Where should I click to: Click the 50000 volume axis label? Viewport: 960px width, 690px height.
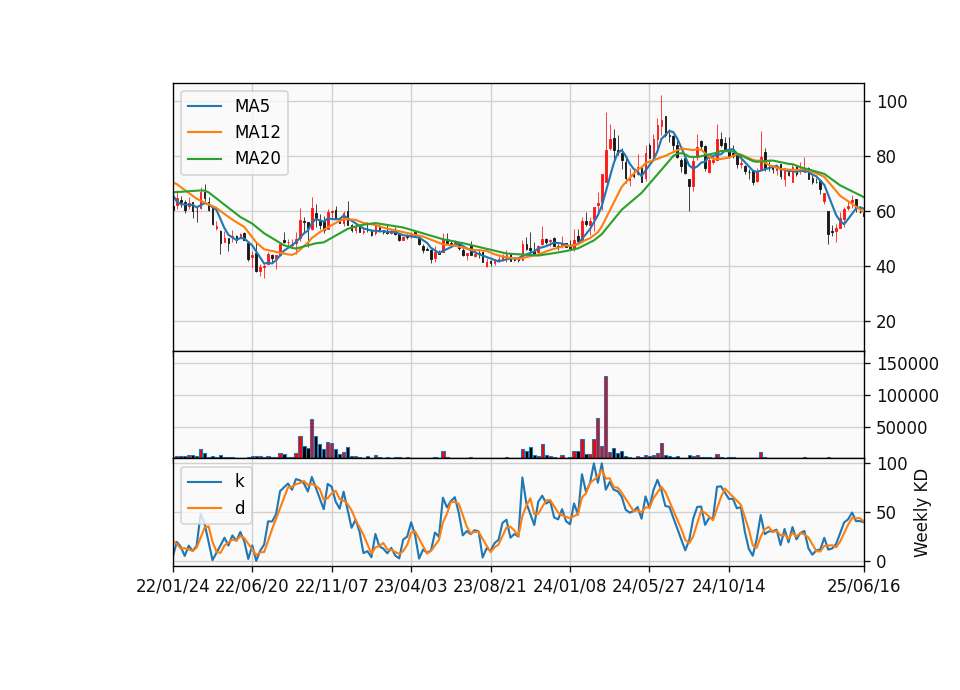[902, 428]
